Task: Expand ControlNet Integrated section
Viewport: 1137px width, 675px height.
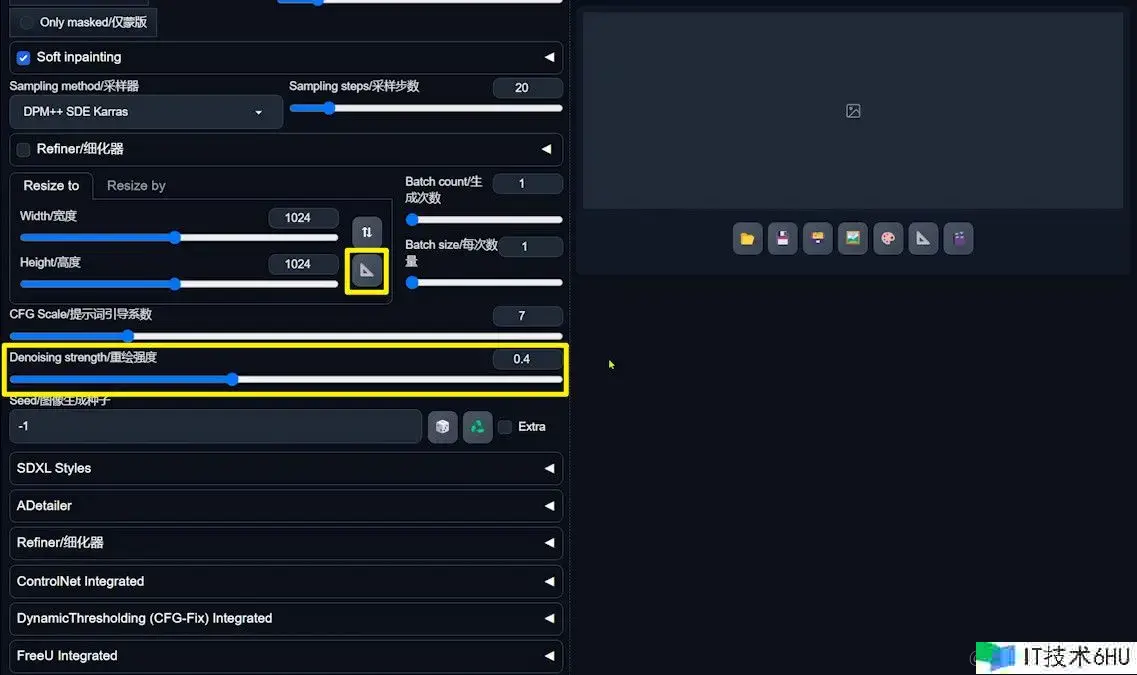Action: coord(286,581)
